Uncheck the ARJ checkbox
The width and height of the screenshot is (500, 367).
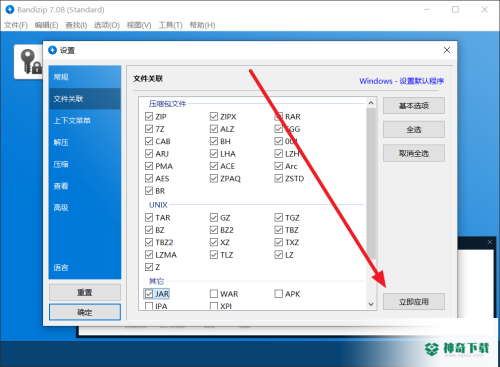click(x=149, y=153)
